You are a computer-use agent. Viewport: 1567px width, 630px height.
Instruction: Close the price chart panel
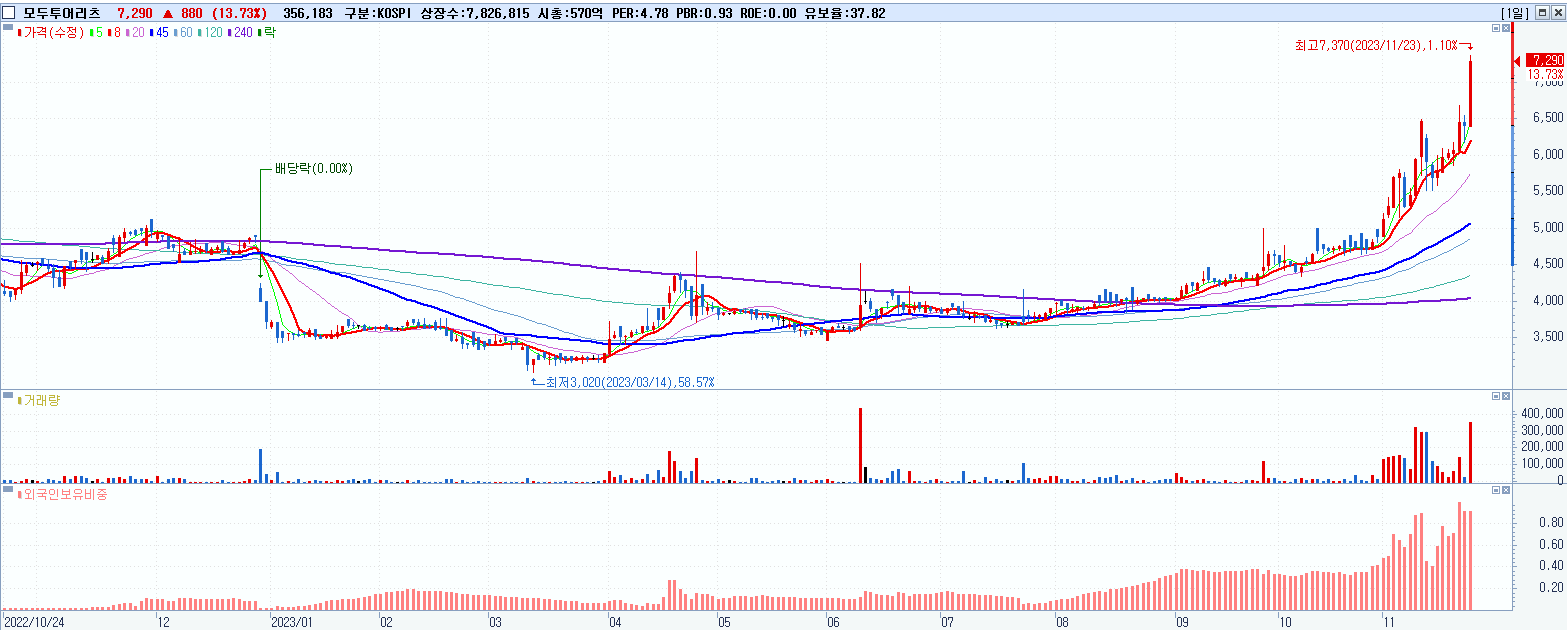pyautogui.click(x=1507, y=29)
